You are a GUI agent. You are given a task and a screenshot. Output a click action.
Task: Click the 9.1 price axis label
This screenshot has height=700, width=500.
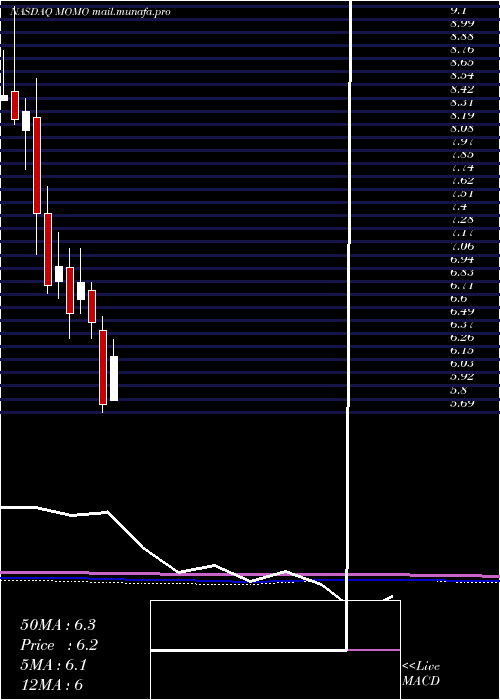click(x=458, y=11)
